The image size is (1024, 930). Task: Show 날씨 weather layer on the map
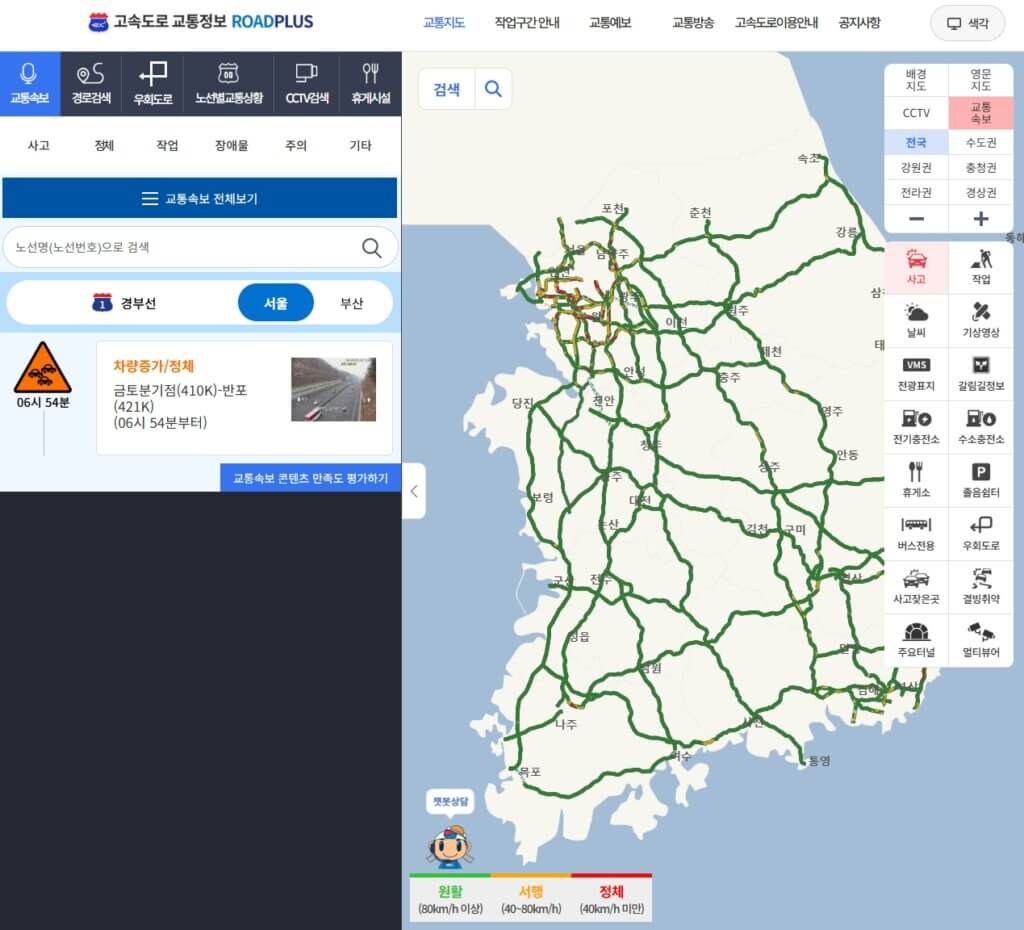pos(916,320)
